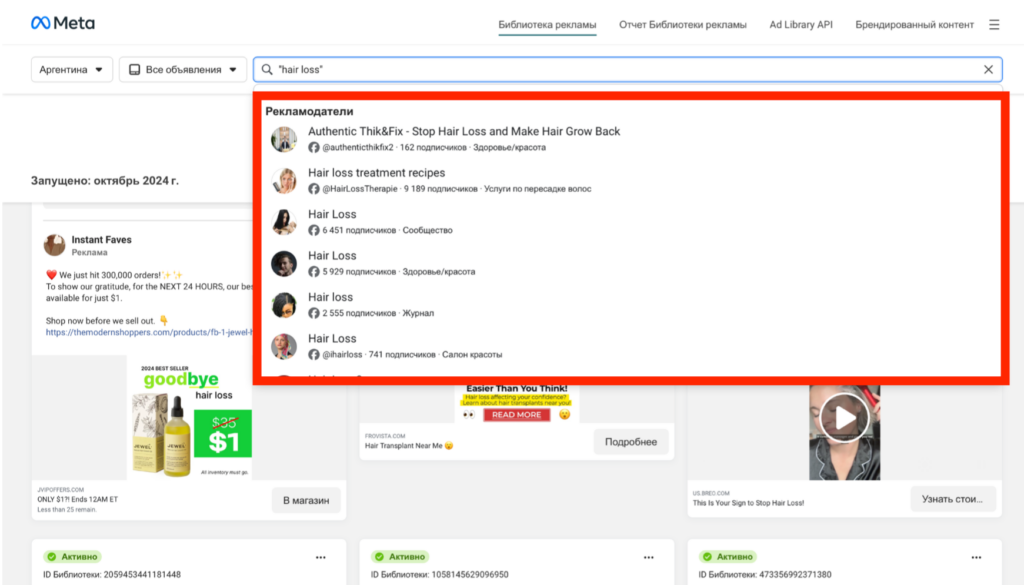Click Активно status on ad 1058145629096950
Screen dimensions: 1024x585
click(400, 557)
